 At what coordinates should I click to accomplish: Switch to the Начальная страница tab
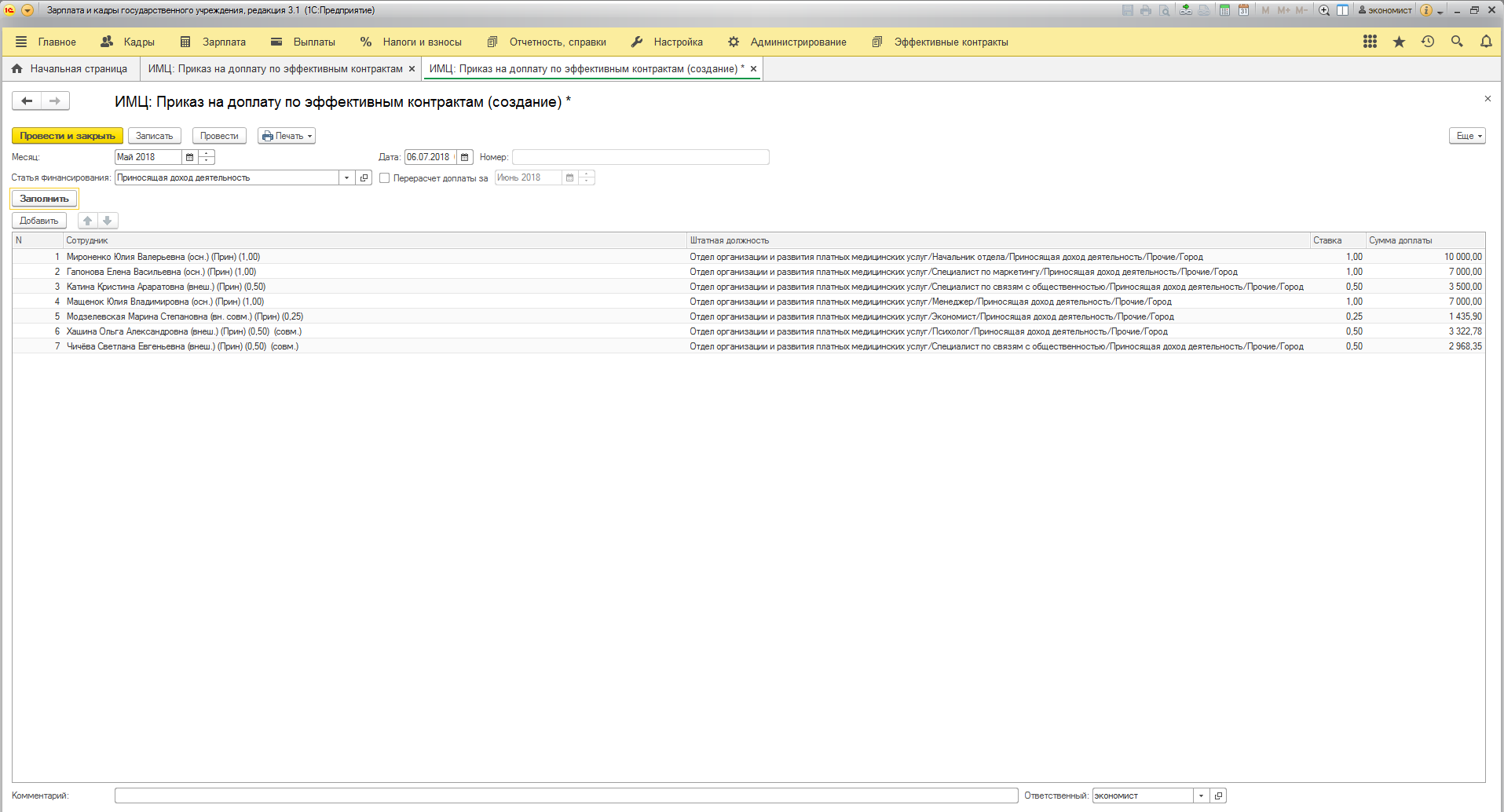pos(71,69)
